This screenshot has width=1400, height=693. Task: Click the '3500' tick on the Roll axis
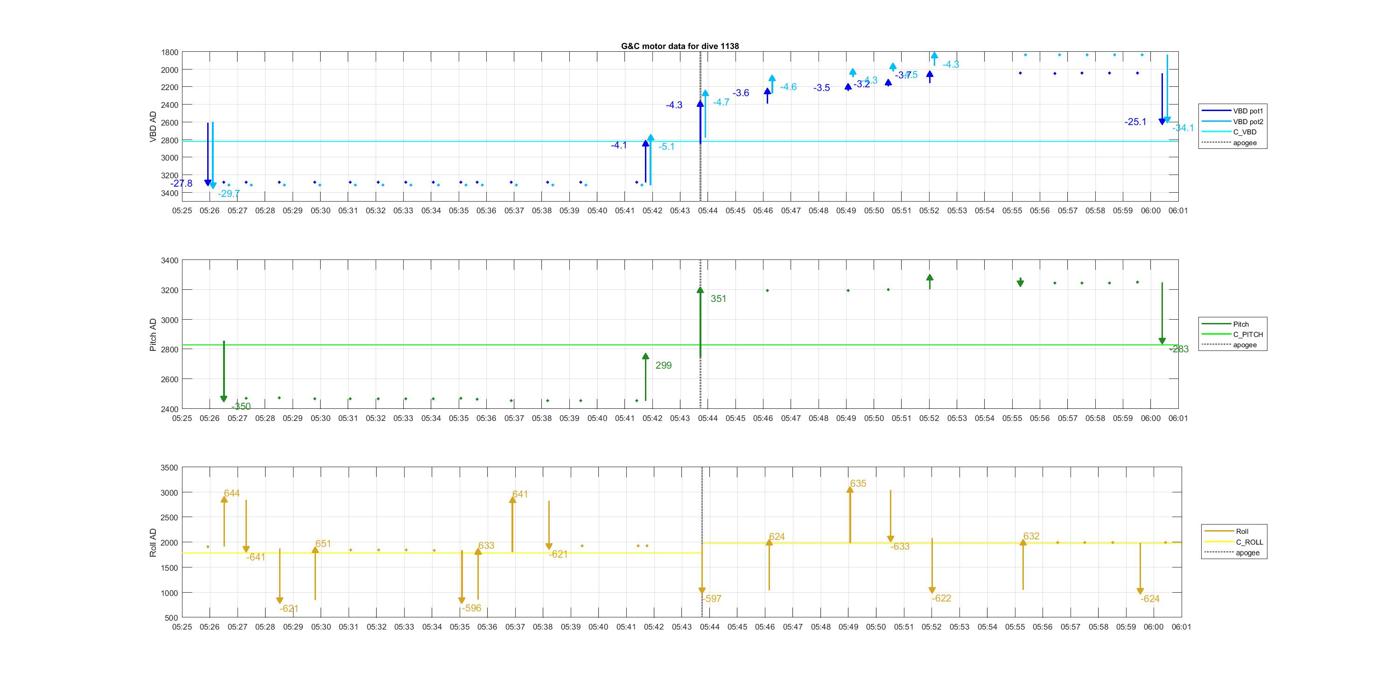[x=168, y=468]
